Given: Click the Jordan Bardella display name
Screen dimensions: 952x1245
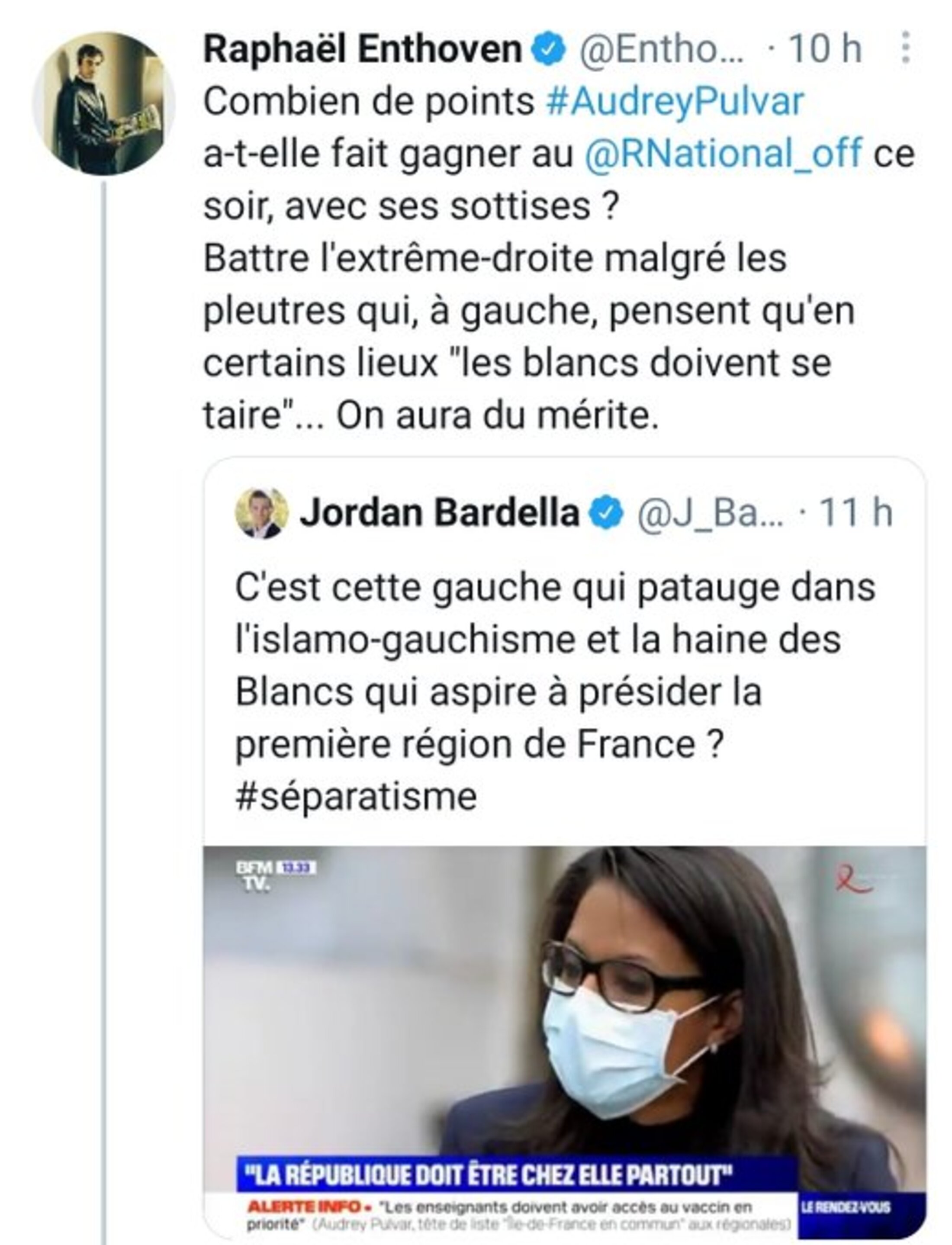Looking at the screenshot, I should [439, 513].
